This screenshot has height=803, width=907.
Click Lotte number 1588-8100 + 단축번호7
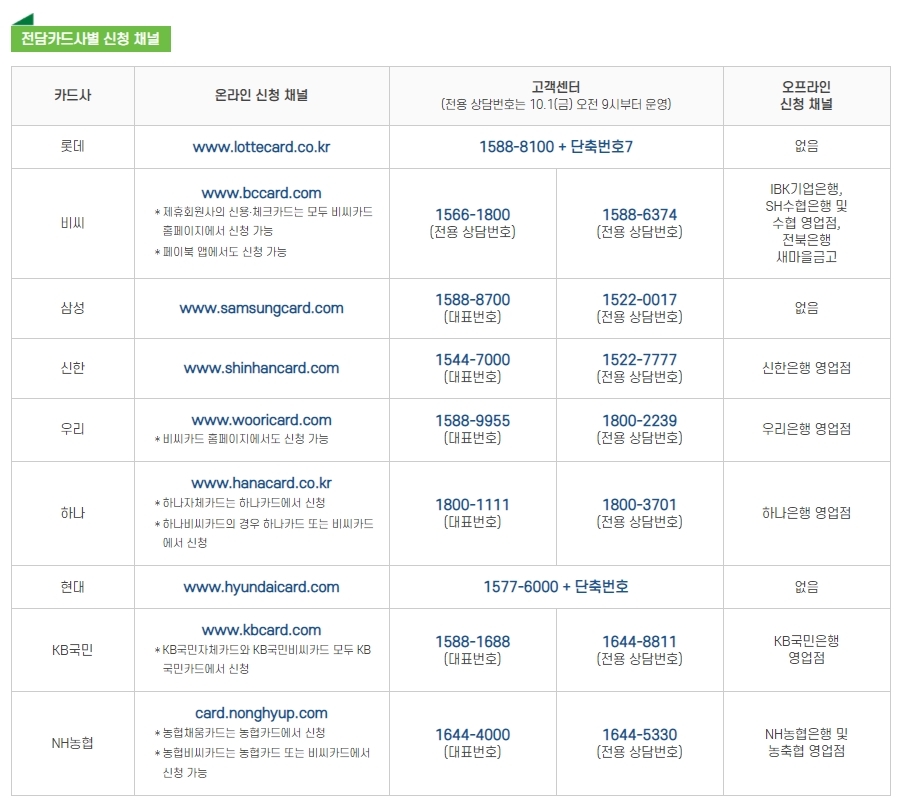pos(556,147)
